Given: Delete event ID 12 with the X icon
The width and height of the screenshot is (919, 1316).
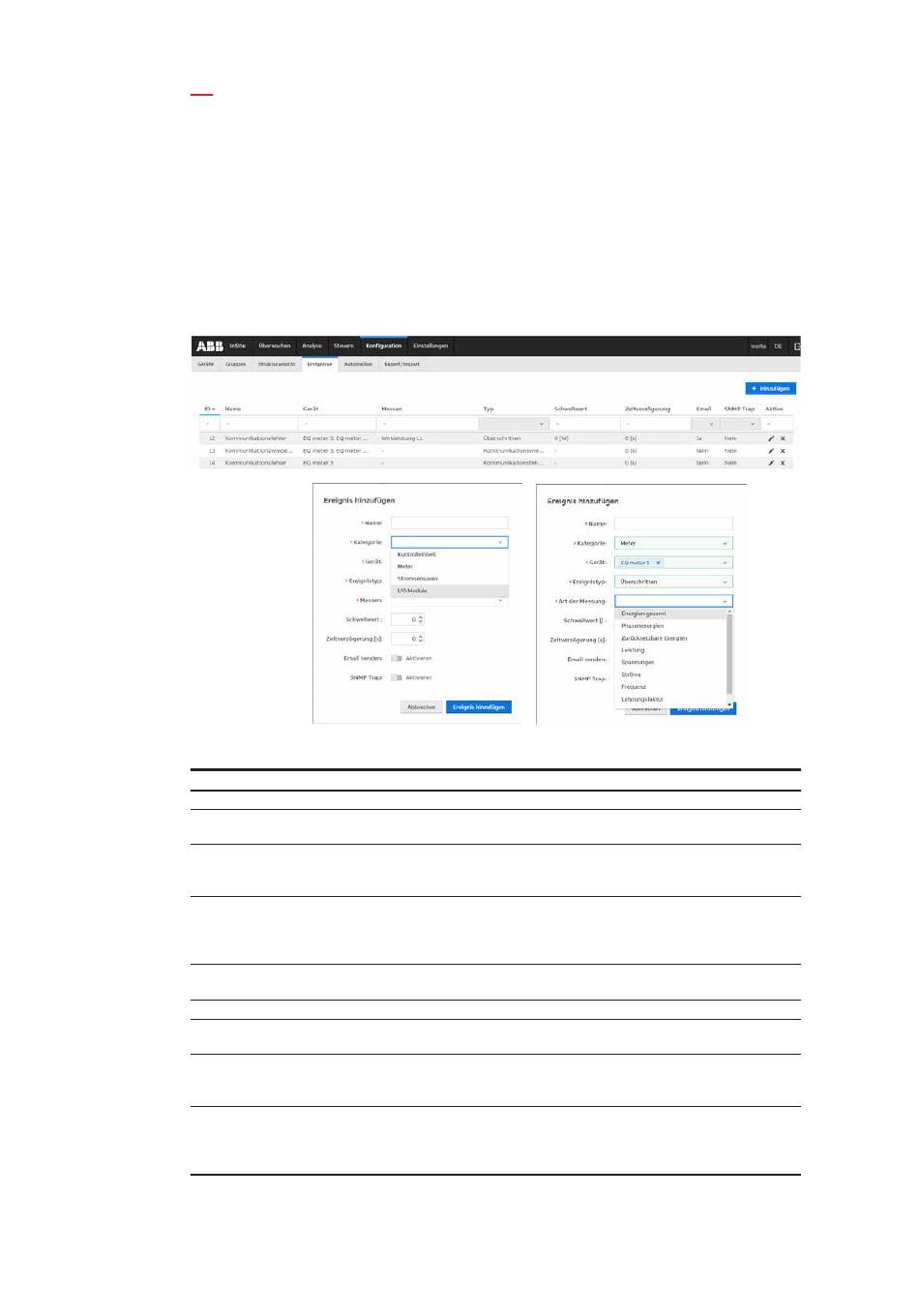Looking at the screenshot, I should click(783, 438).
